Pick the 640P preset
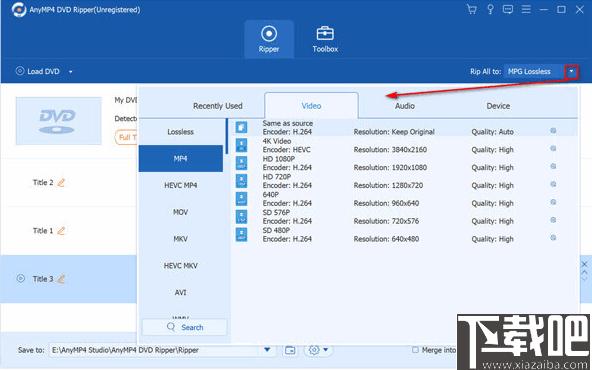Screen dimensions: 592x370 pyautogui.click(x=404, y=199)
